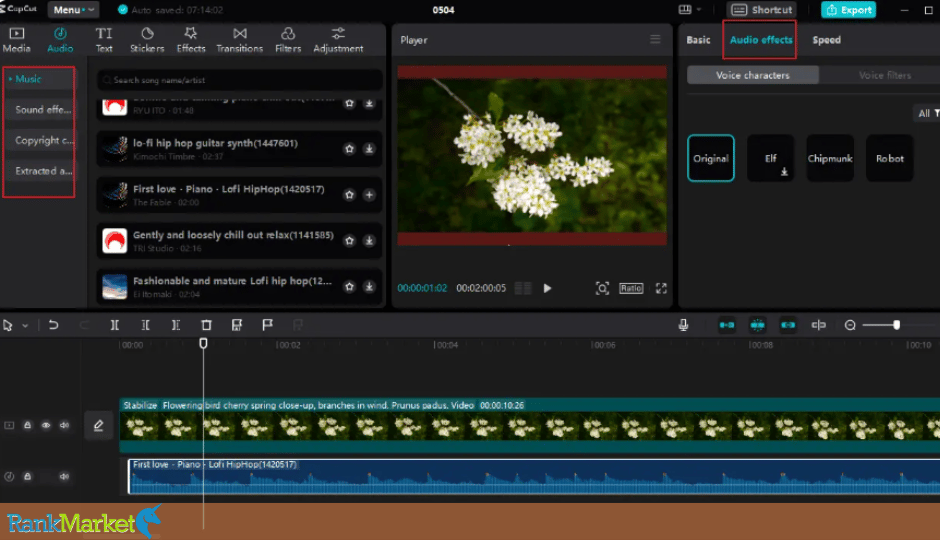Click the freeze frame tool
This screenshot has height=540, width=940.
coord(237,325)
